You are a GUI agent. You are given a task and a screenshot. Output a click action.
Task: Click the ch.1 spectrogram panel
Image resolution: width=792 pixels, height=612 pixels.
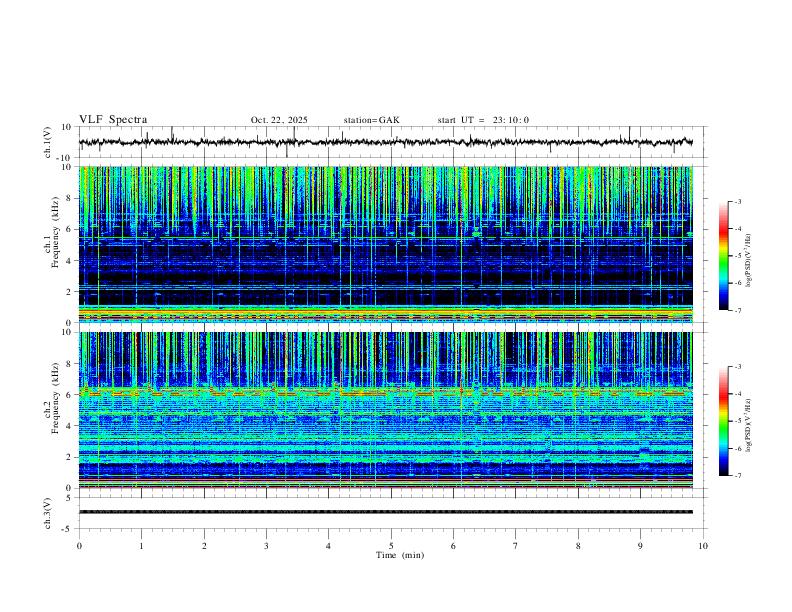[385, 244]
